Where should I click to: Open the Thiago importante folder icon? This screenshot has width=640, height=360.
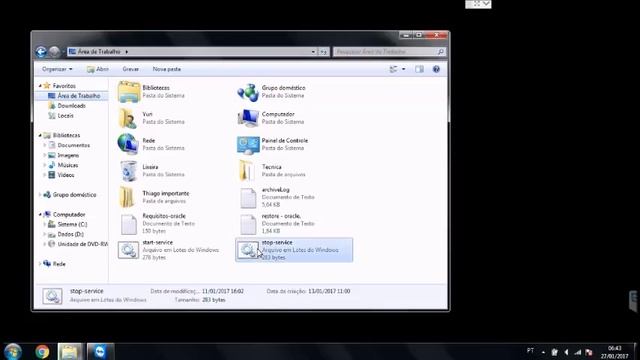click(x=127, y=197)
